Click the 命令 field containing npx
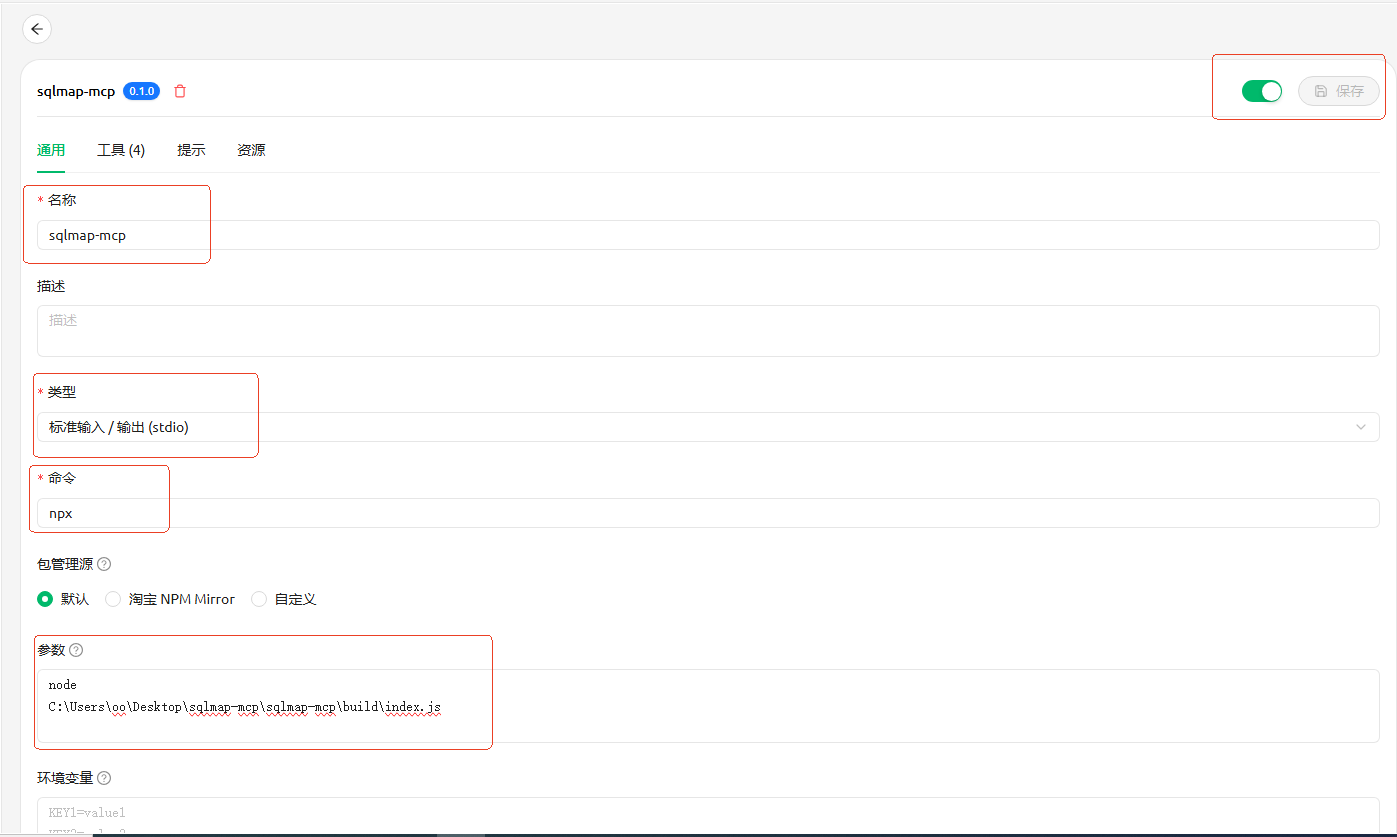 [707, 513]
